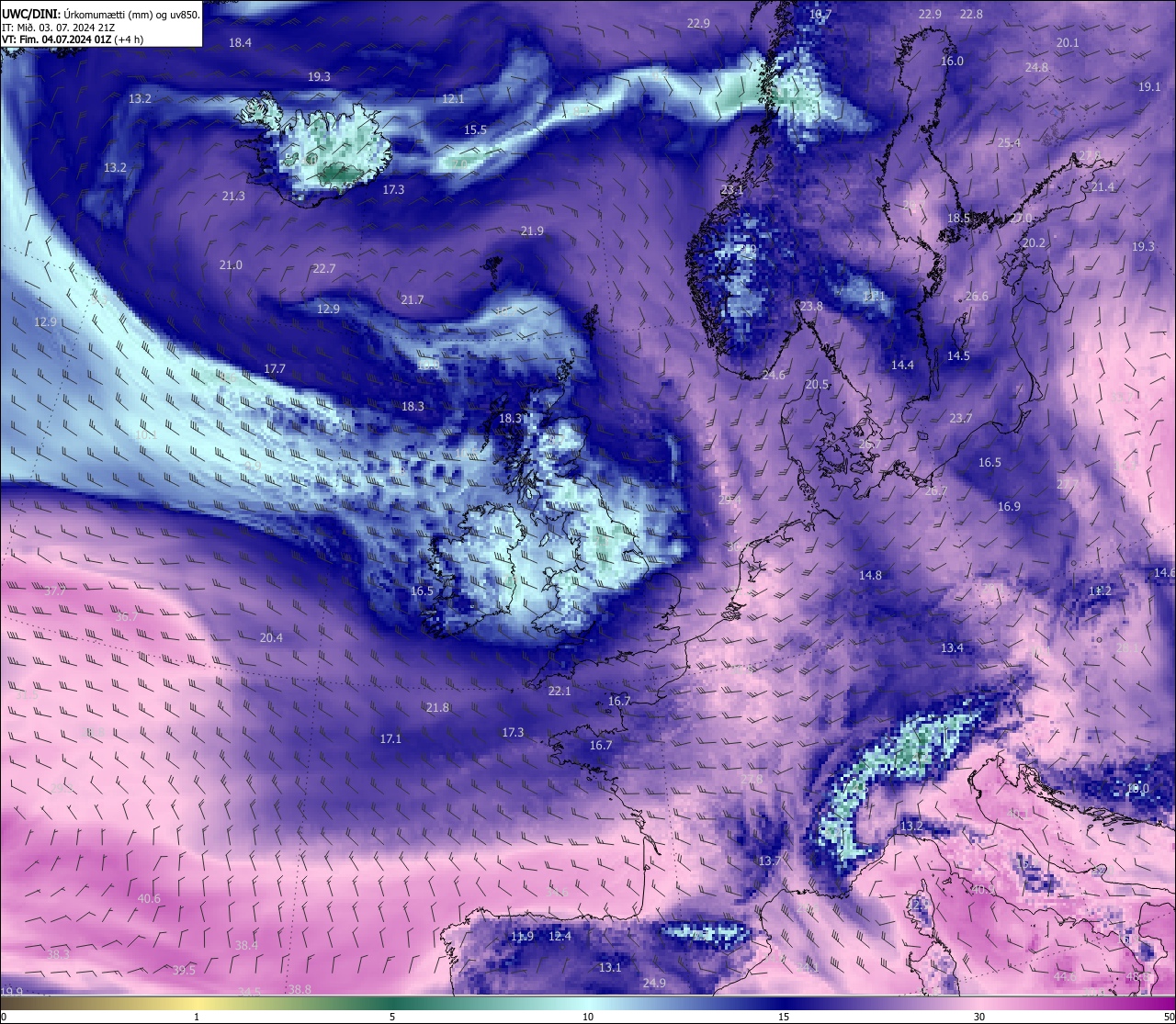Click the 23.7 value on the map

click(x=960, y=418)
